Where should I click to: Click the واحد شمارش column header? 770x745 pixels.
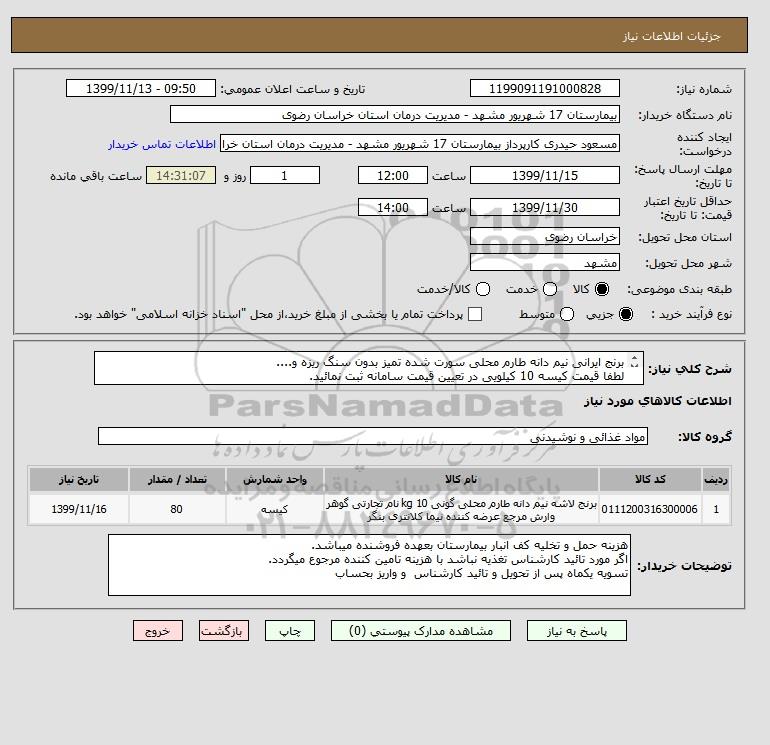275,479
